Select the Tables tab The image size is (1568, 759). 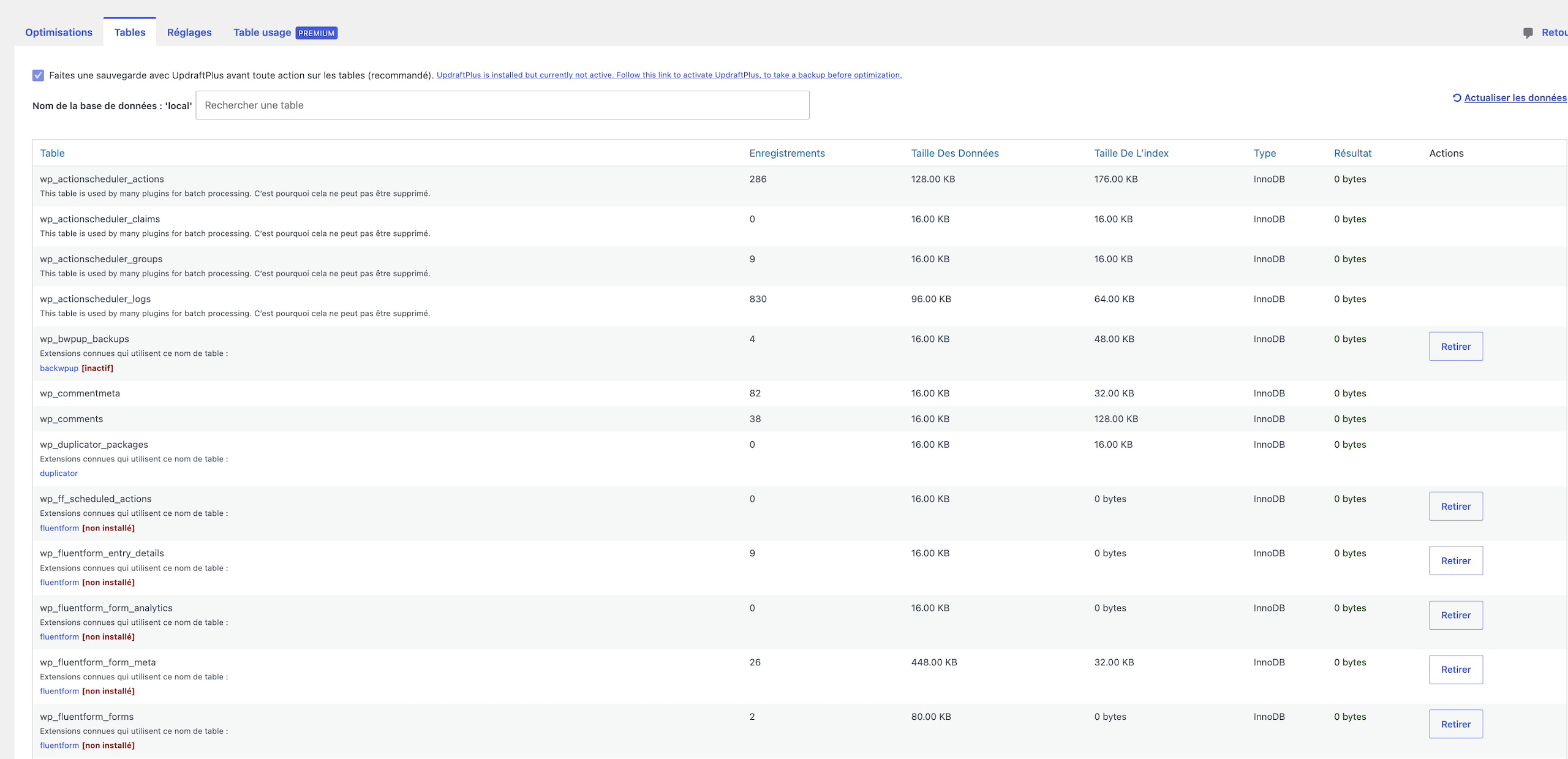coord(130,32)
